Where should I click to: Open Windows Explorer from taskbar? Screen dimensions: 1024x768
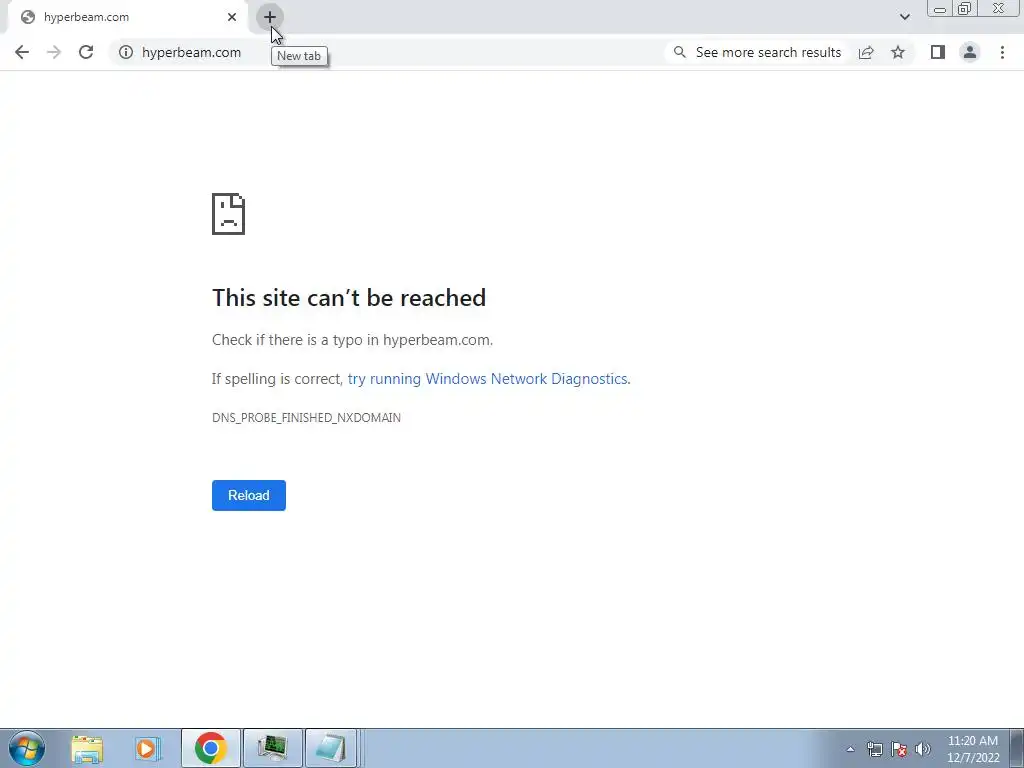pos(87,748)
